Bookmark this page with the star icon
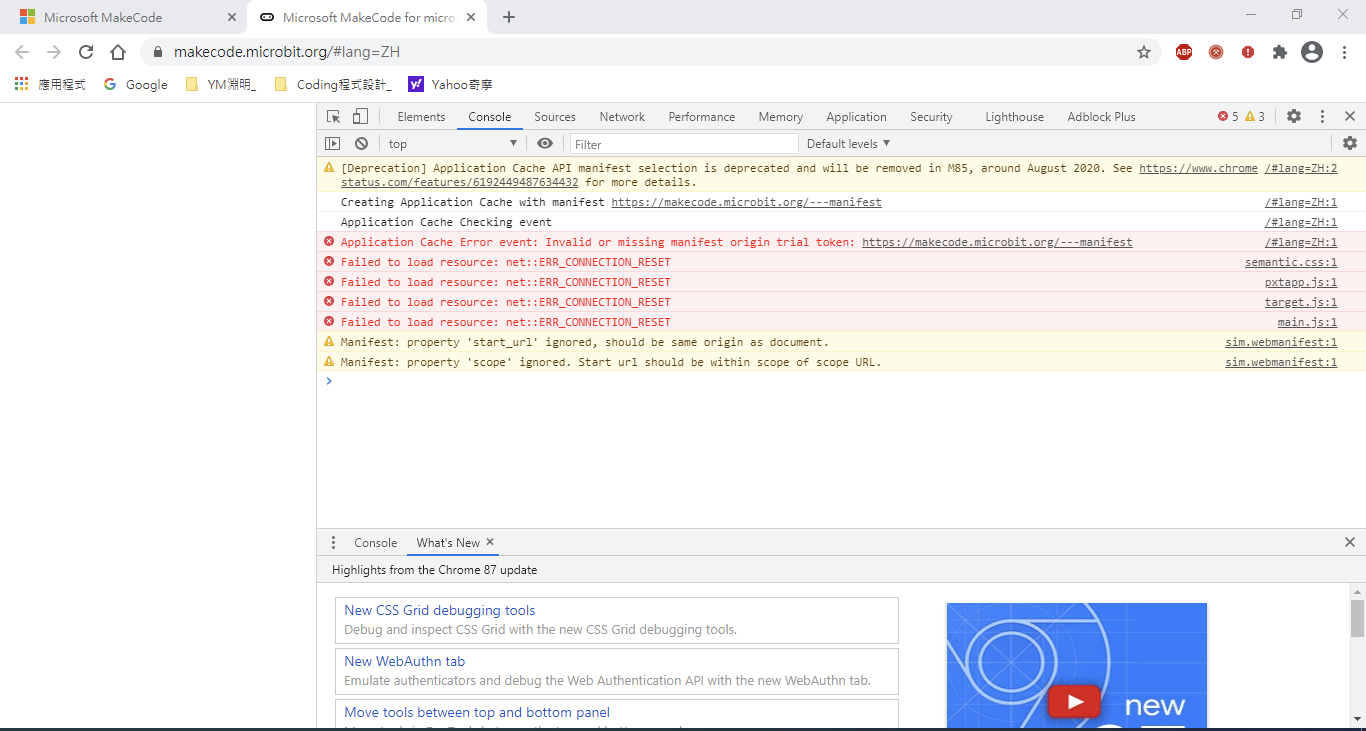Viewport: 1366px width, 731px height. [1144, 52]
